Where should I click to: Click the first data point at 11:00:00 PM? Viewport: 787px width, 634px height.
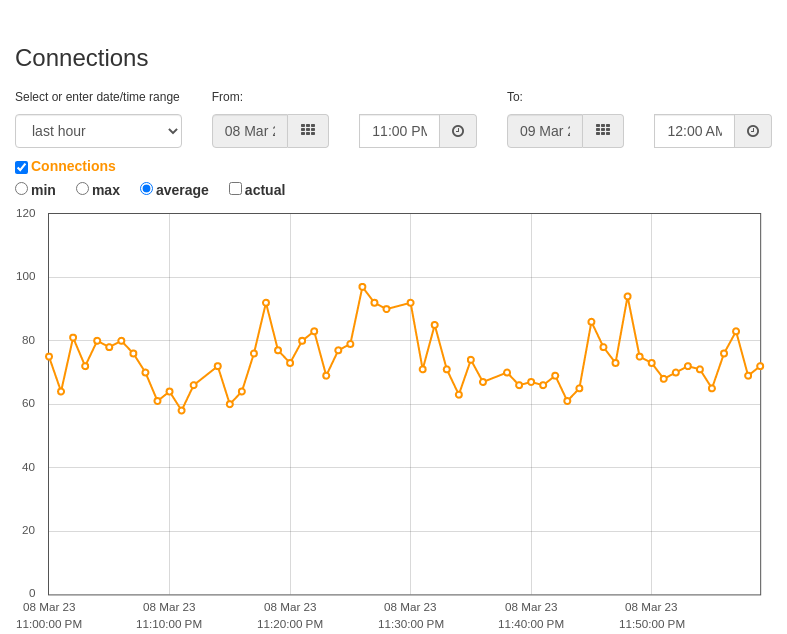coord(49,357)
